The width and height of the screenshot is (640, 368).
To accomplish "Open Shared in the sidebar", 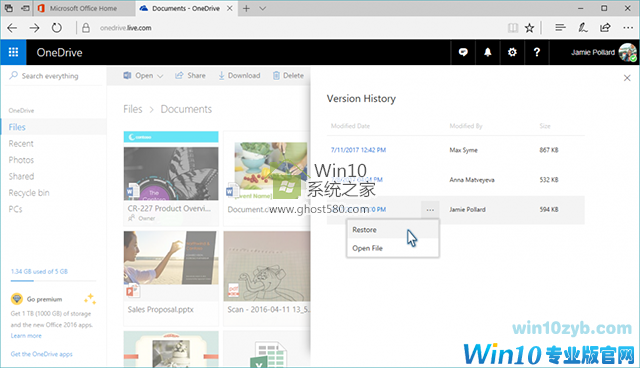I will (21, 176).
